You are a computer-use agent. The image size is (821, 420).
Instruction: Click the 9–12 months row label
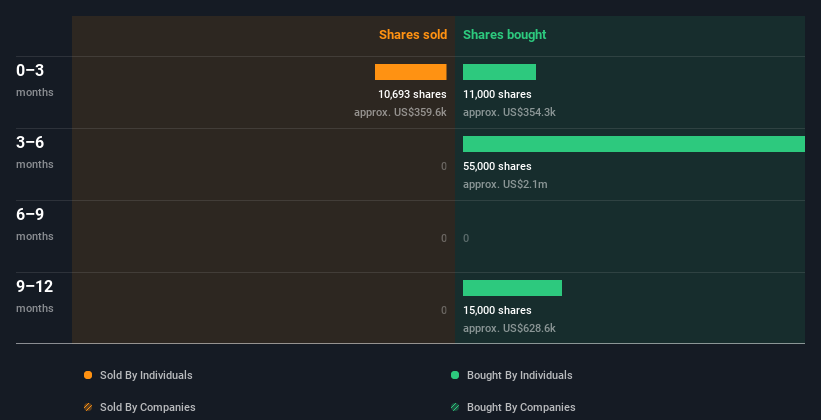[x=35, y=296]
